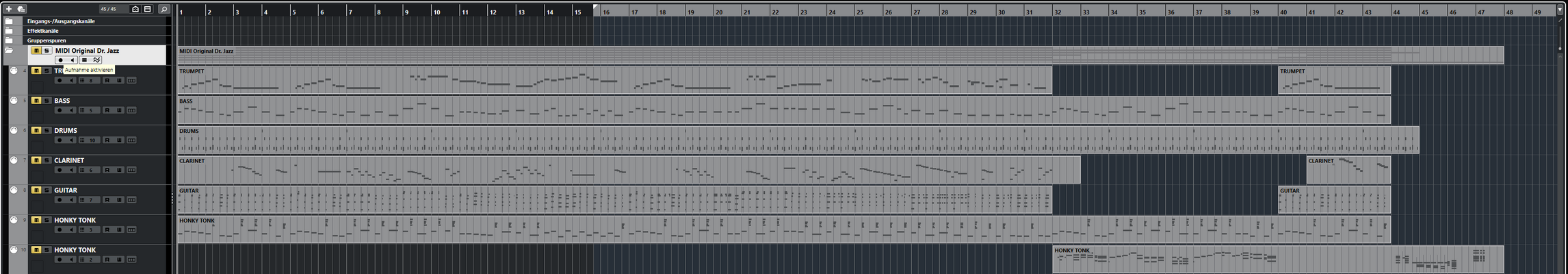Toggle Read automation on BASS track
Screen dimensions: 1568x274
pyautogui.click(x=107, y=110)
